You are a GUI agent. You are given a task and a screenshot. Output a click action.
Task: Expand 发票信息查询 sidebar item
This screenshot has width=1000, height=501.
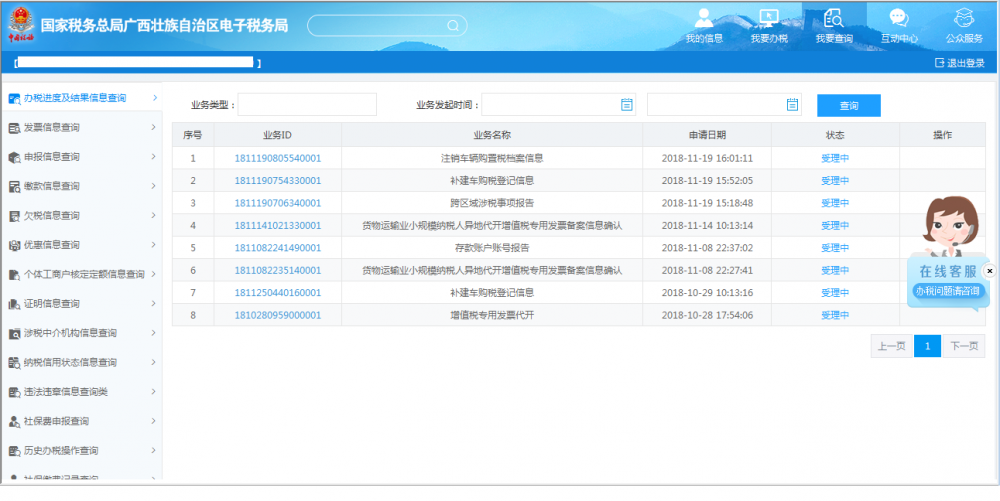80,128
